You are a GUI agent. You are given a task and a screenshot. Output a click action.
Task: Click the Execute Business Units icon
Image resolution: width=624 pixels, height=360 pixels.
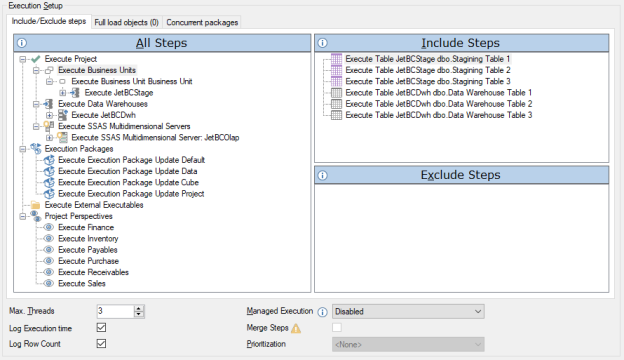coord(49,70)
